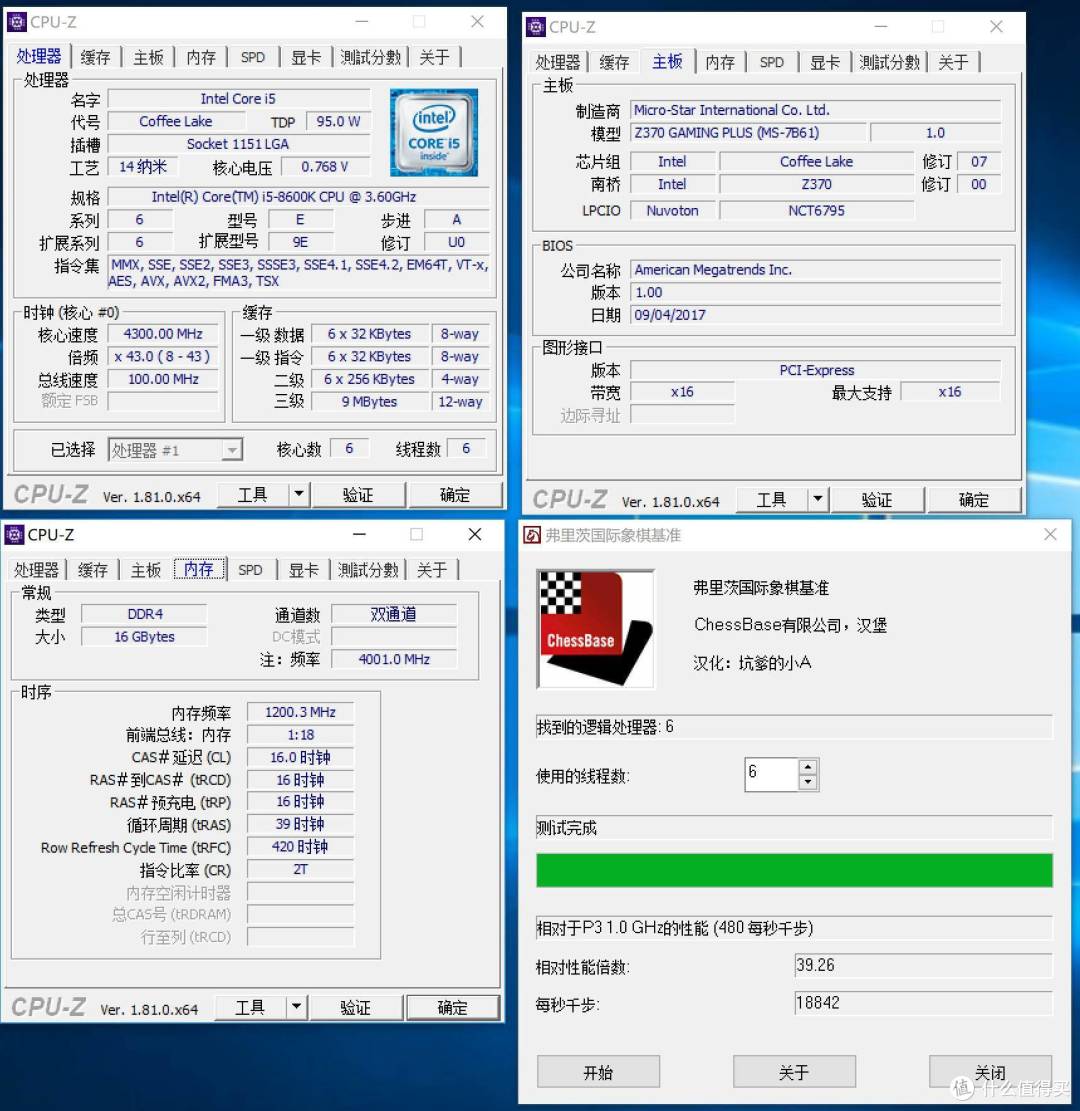The height and width of the screenshot is (1111, 1080).
Task: Click the Fritz Chess Benchmark title bar icon
Action: (532, 535)
